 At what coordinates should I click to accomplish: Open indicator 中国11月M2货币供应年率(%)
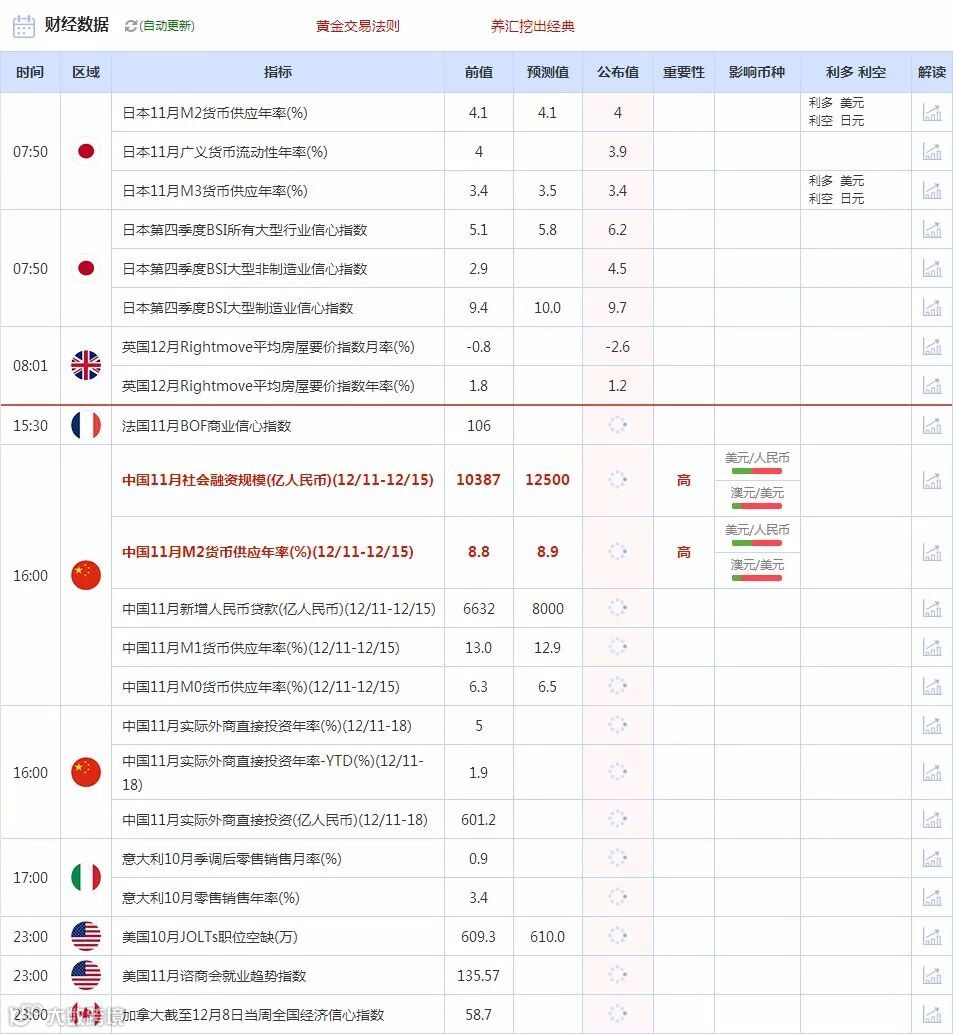point(268,552)
